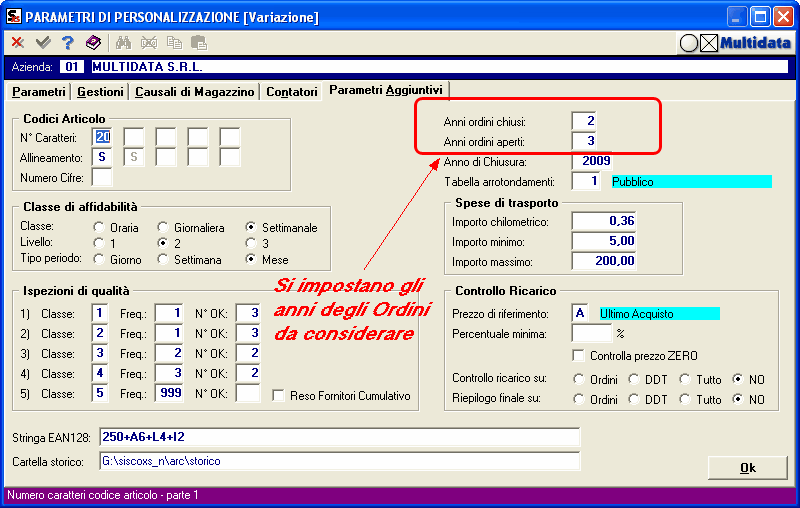Click the copy documents icon

(174, 43)
